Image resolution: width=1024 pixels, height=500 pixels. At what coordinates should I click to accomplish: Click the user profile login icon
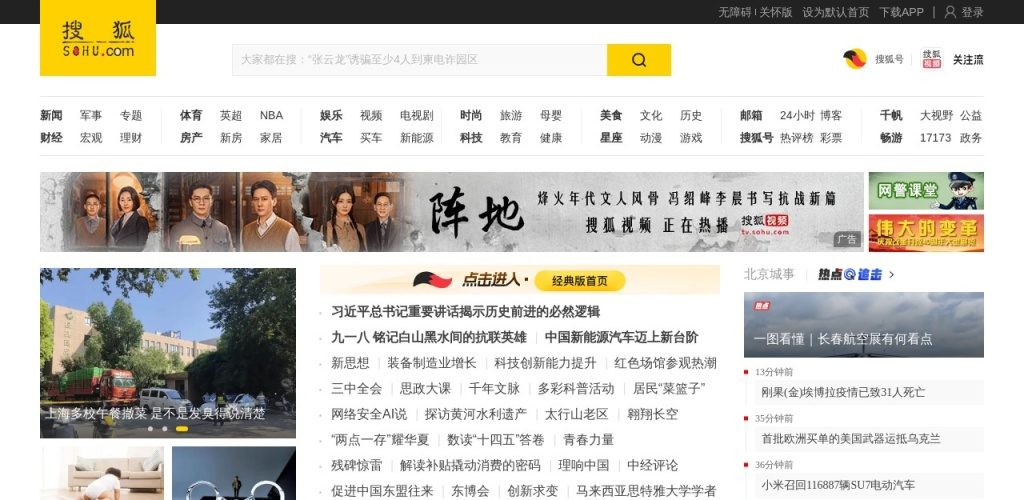(950, 12)
